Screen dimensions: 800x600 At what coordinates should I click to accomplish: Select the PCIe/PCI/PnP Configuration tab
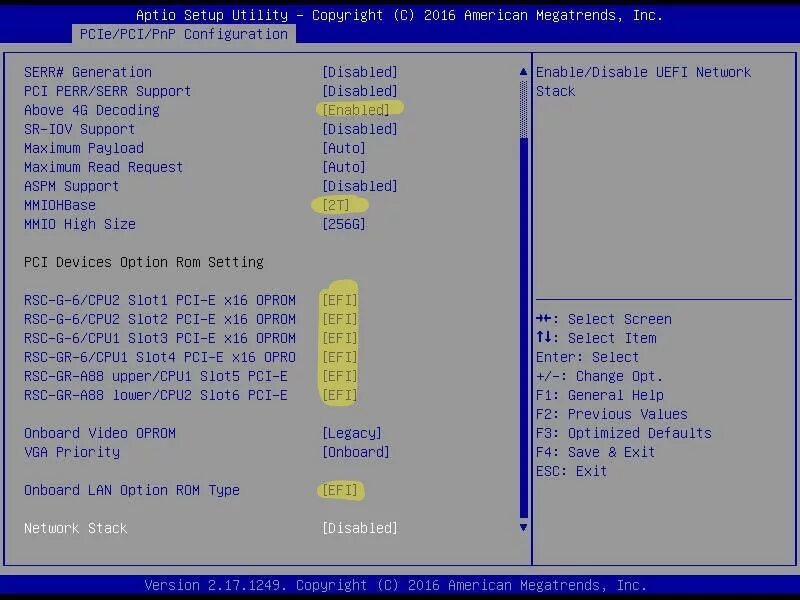point(184,34)
